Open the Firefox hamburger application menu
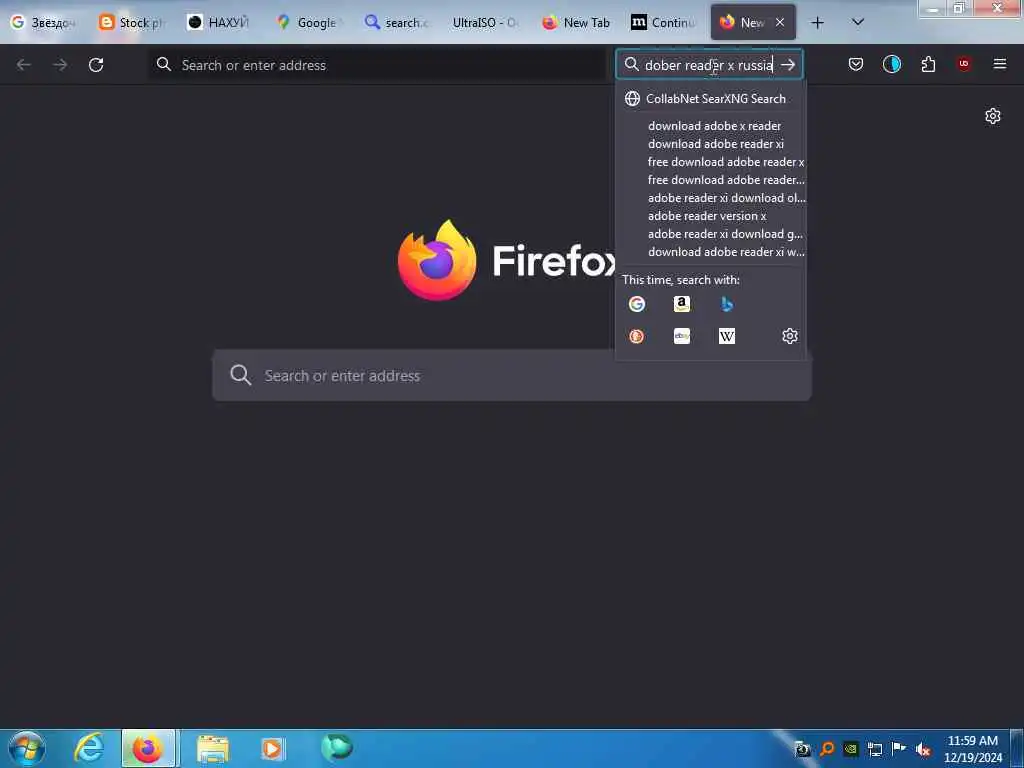This screenshot has width=1024, height=768. [x=1000, y=64]
